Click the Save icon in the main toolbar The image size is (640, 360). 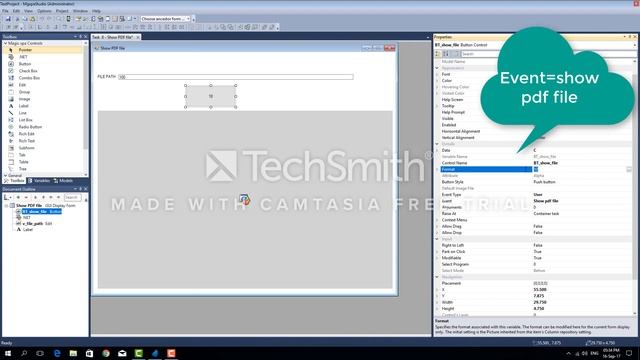[x=8, y=19]
